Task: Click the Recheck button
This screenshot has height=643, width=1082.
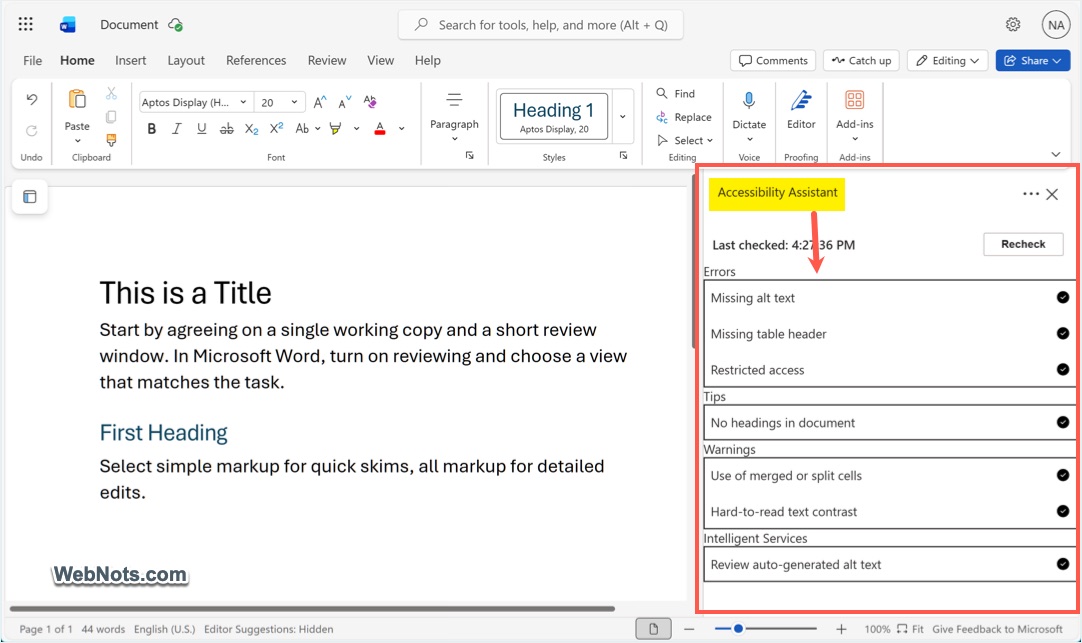Action: [1023, 244]
